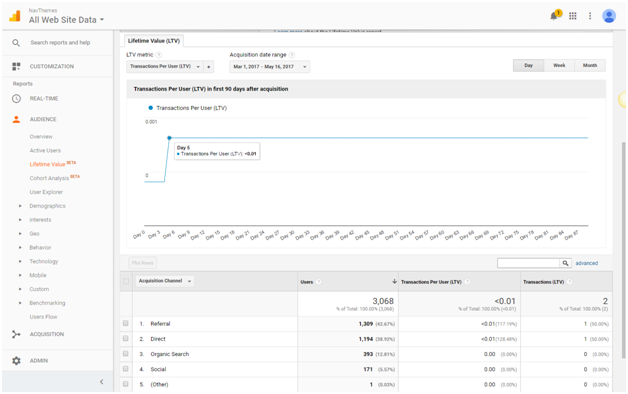Click the LTV metric help icon
628x394 pixels.
(158, 55)
